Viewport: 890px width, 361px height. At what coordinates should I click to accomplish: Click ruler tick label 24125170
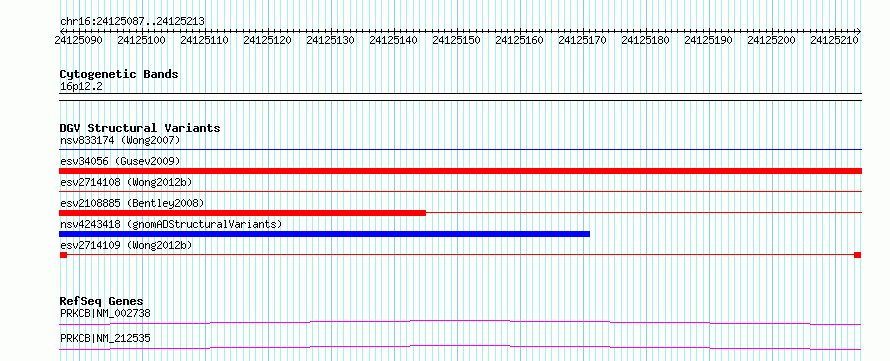click(582, 40)
